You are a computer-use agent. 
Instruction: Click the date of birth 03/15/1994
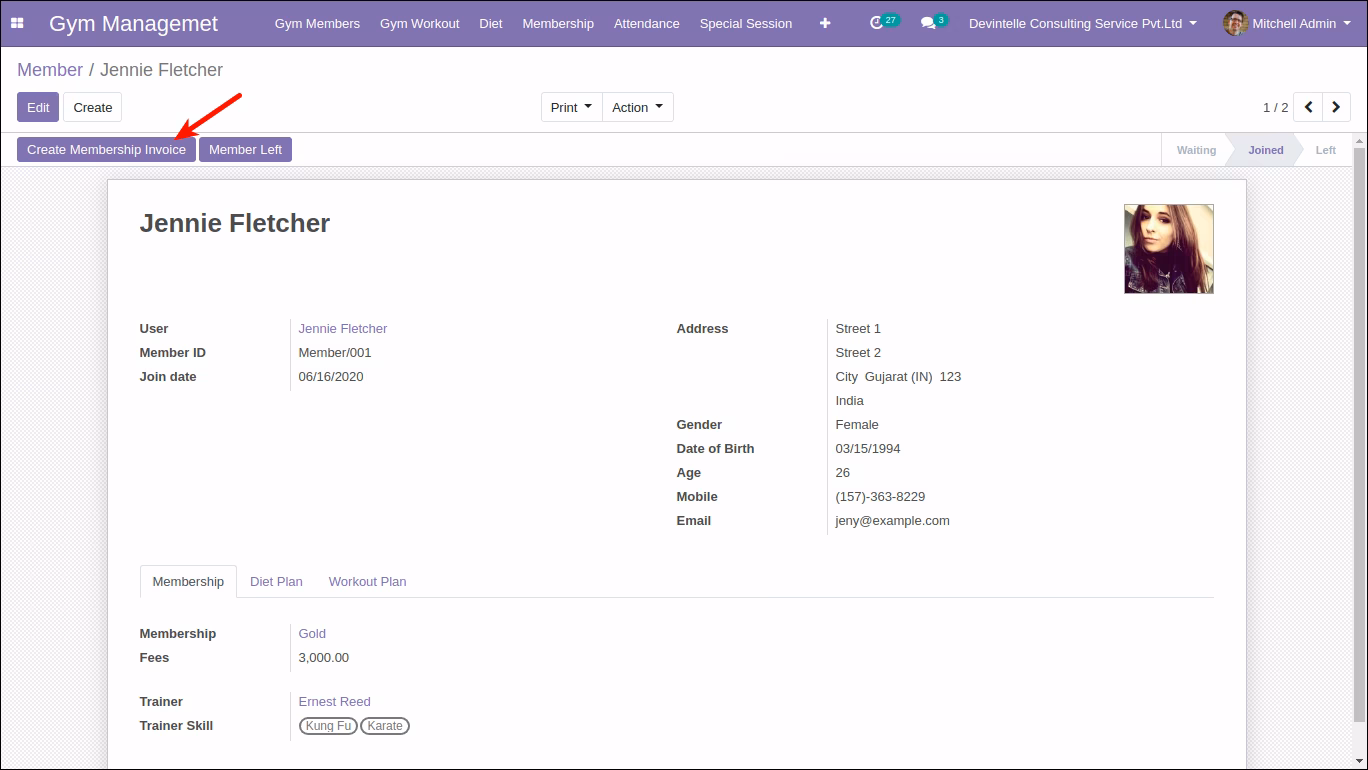click(x=868, y=448)
